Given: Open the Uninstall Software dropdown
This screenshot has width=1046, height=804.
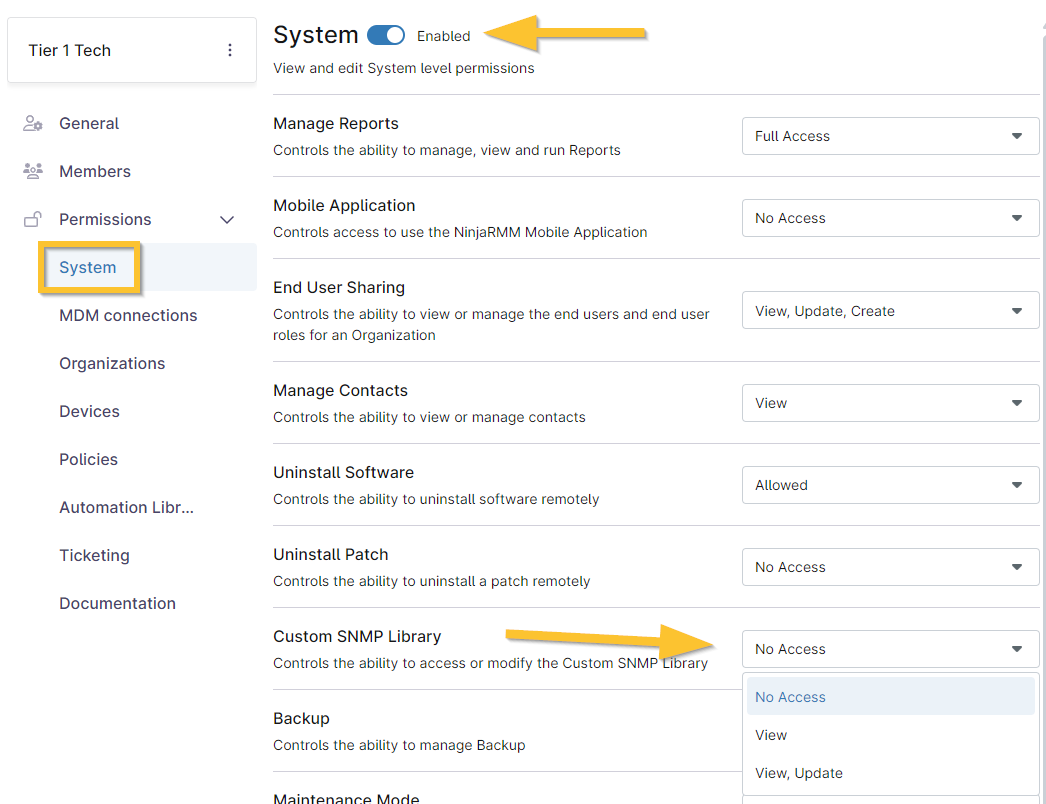Looking at the screenshot, I should (890, 485).
